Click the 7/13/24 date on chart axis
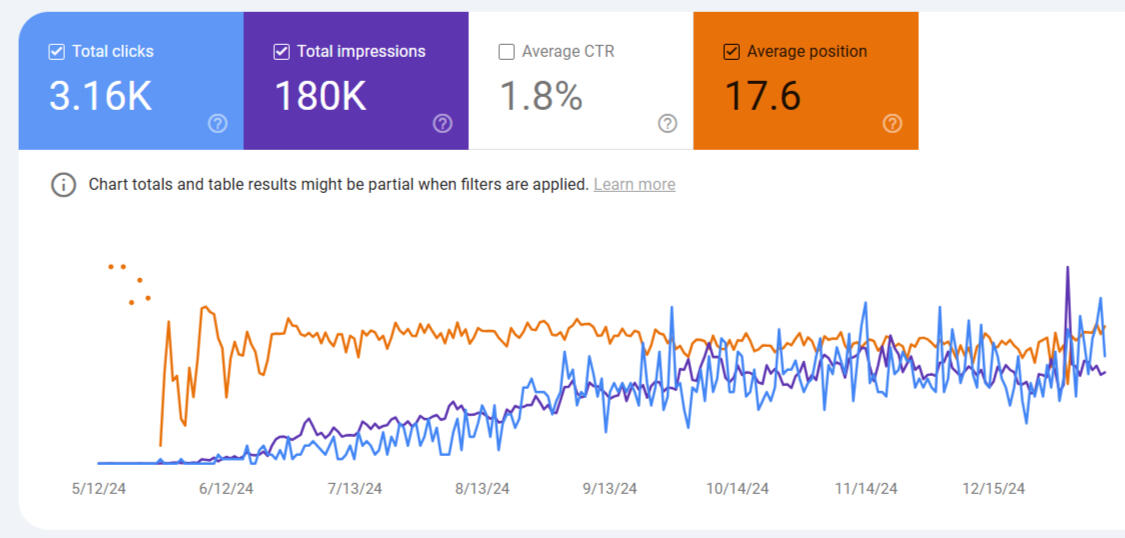The height and width of the screenshot is (538, 1125). point(355,489)
